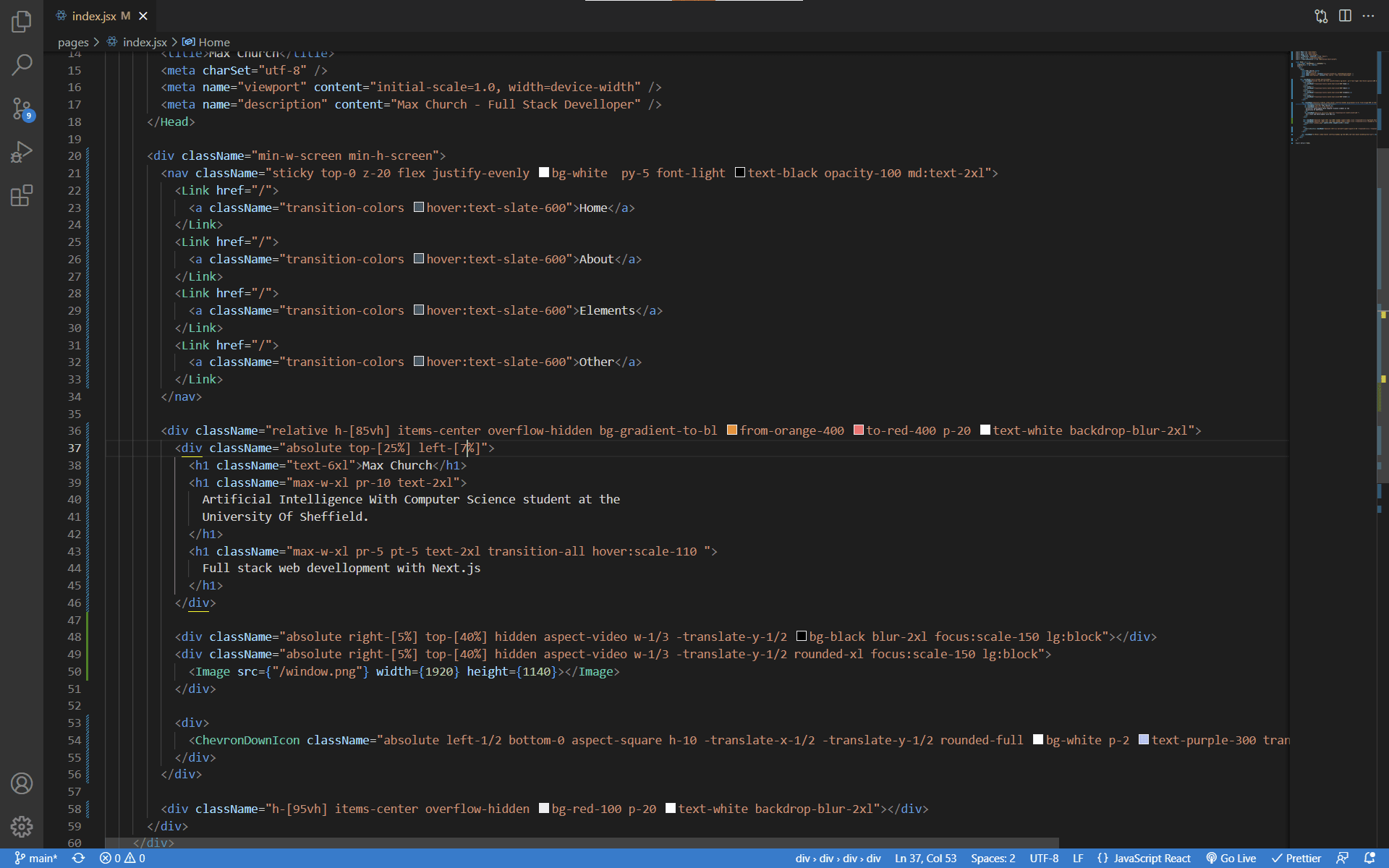1389x868 pixels.
Task: Open More Actions ellipsis menu
Action: (x=1368, y=16)
